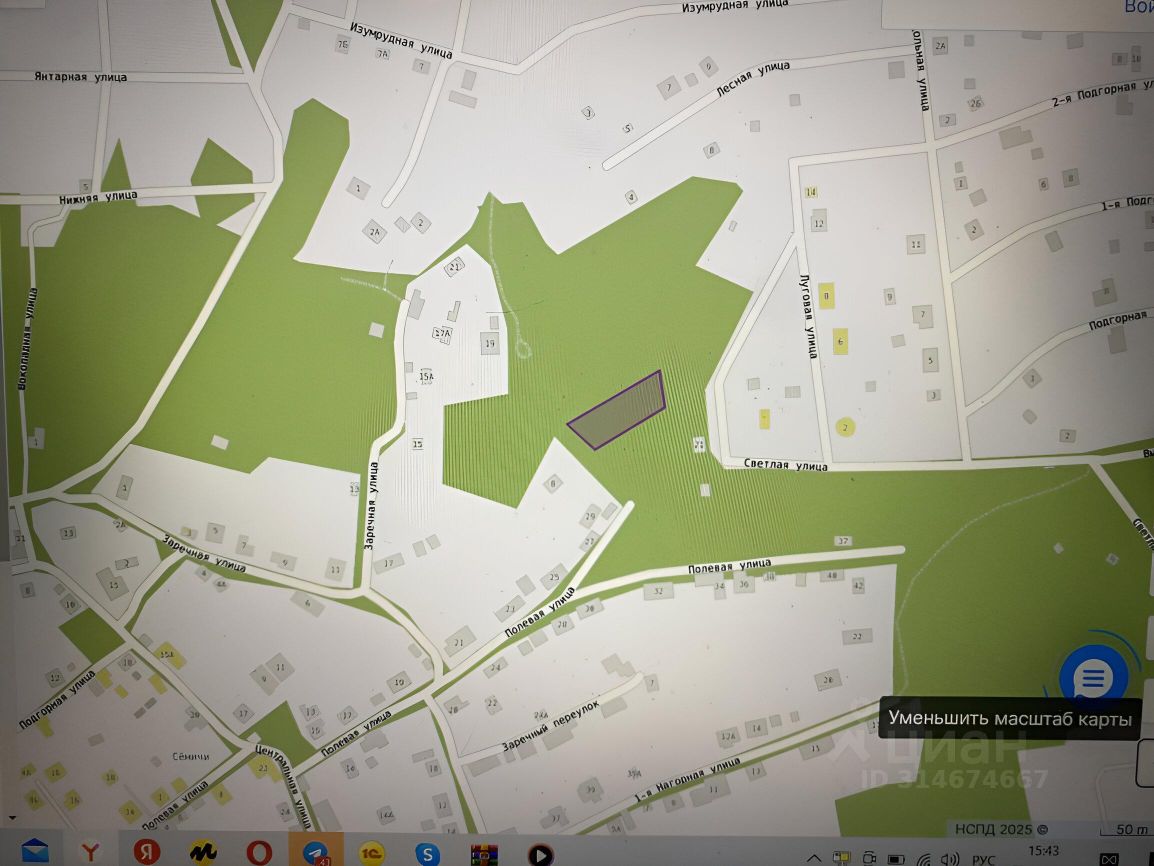The width and height of the screenshot is (1154, 866).
Task: Open the blue chat assistant button
Action: pos(1094,678)
